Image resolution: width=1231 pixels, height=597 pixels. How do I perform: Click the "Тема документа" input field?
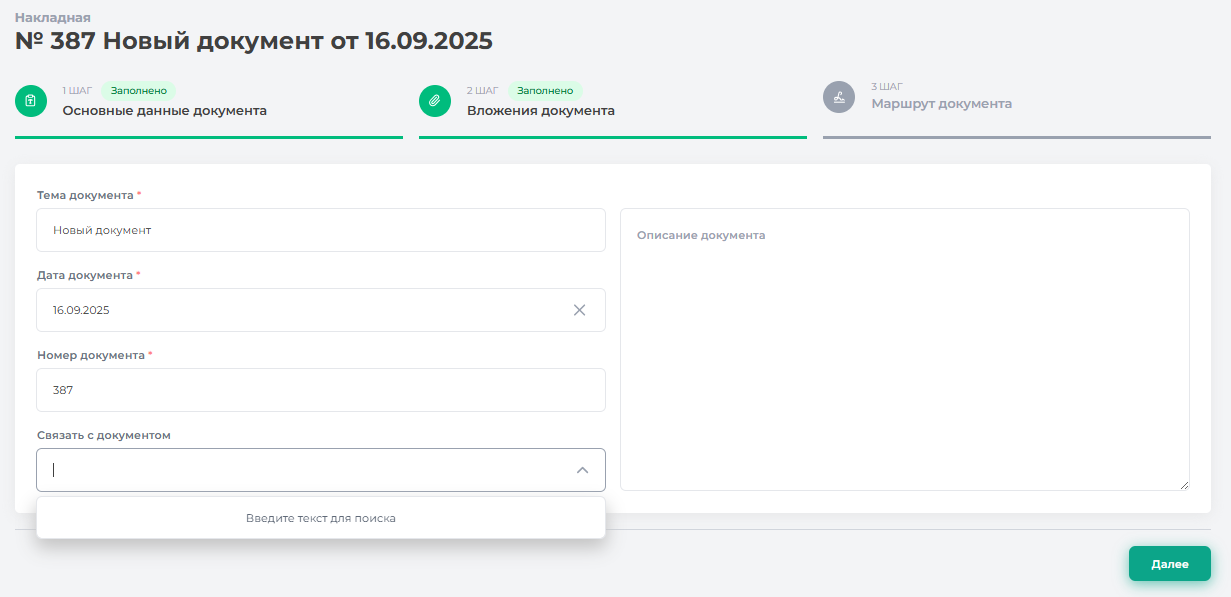point(320,230)
